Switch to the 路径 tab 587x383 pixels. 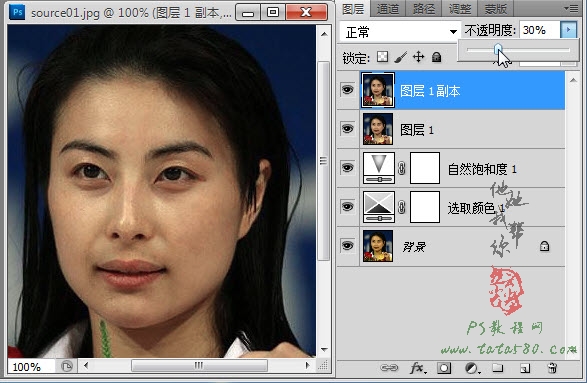[423, 9]
